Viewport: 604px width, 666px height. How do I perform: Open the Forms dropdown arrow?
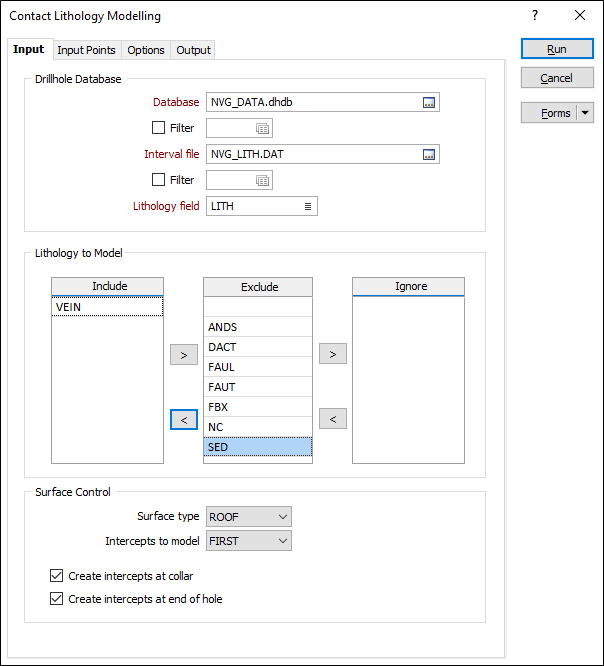pyautogui.click(x=586, y=113)
